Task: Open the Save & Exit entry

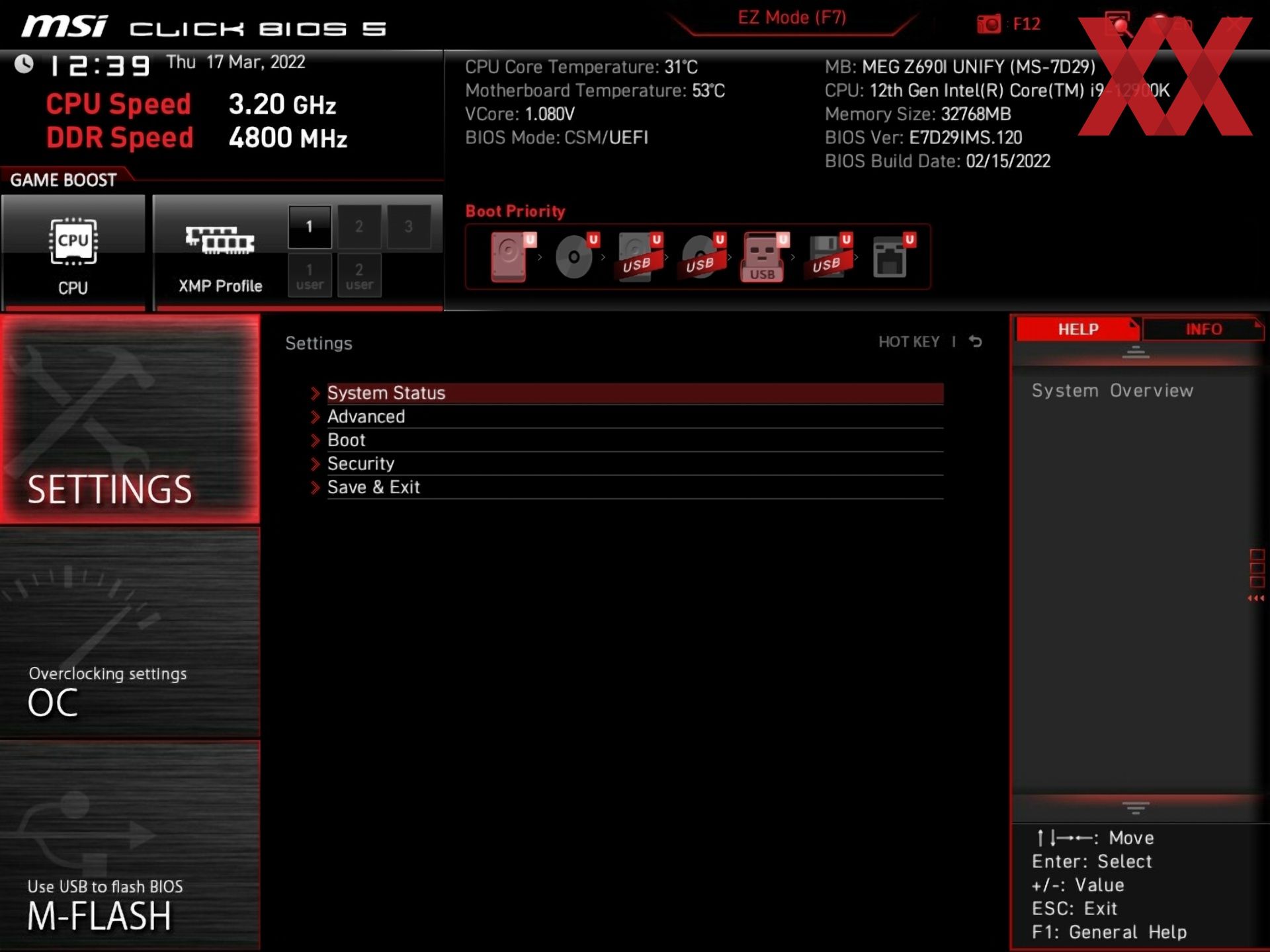Action: coord(635,487)
